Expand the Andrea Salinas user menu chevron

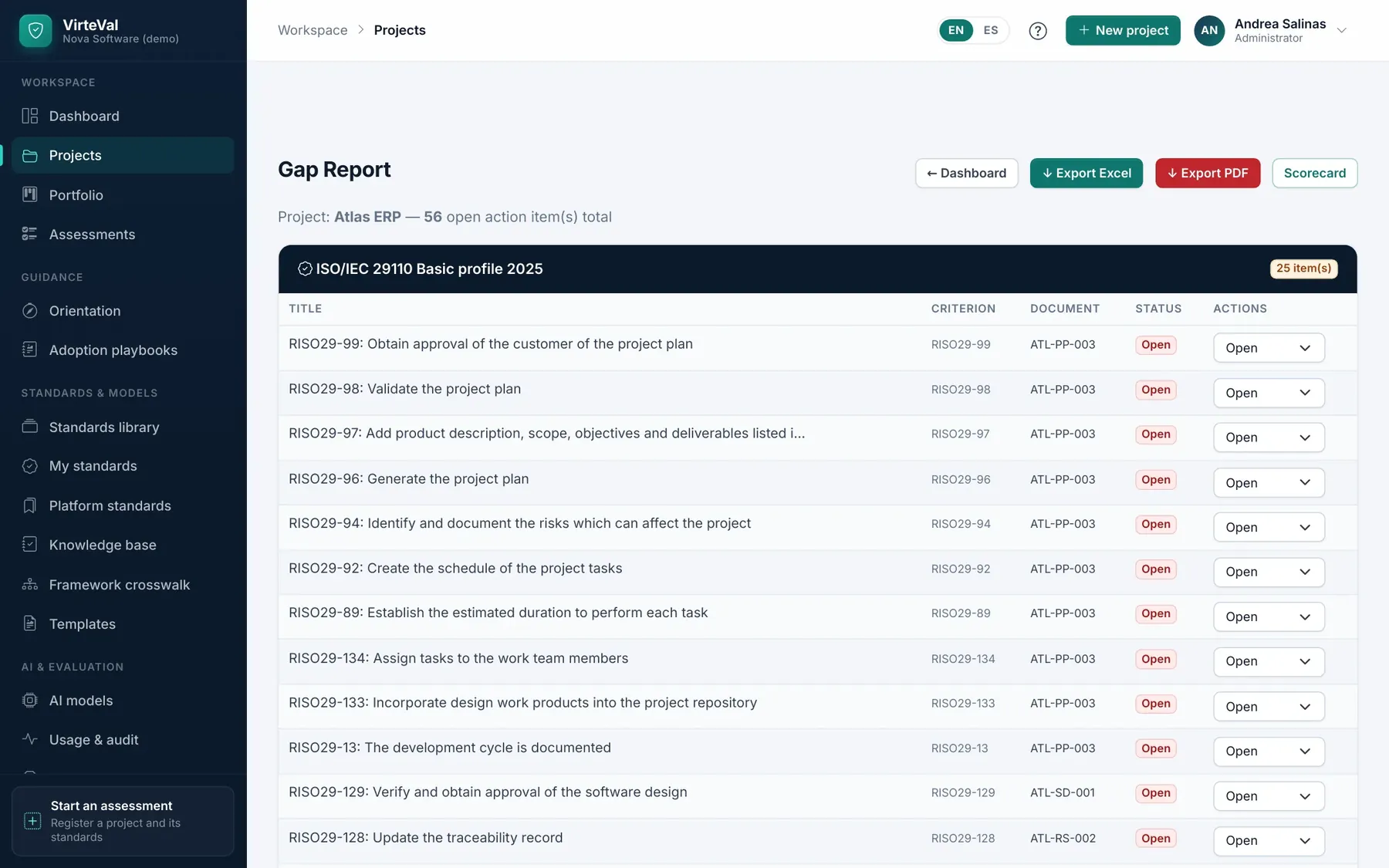pos(1342,31)
